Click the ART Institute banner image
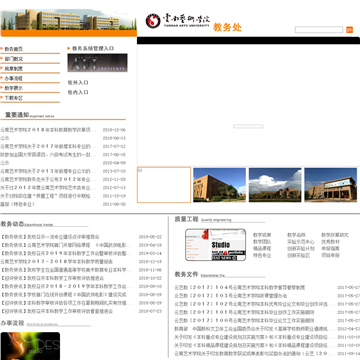The width and height of the screenshot is (360, 360). point(97,63)
